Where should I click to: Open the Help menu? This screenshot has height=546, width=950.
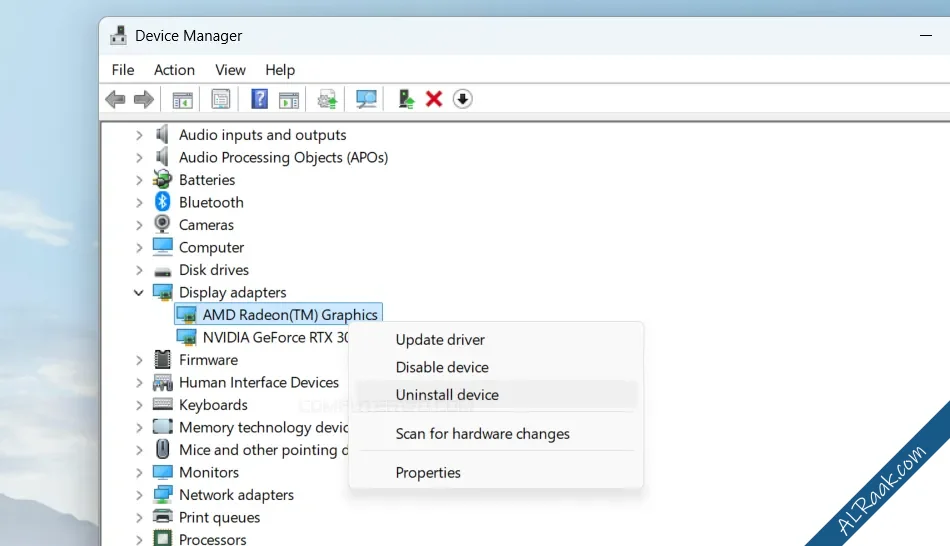pos(280,70)
